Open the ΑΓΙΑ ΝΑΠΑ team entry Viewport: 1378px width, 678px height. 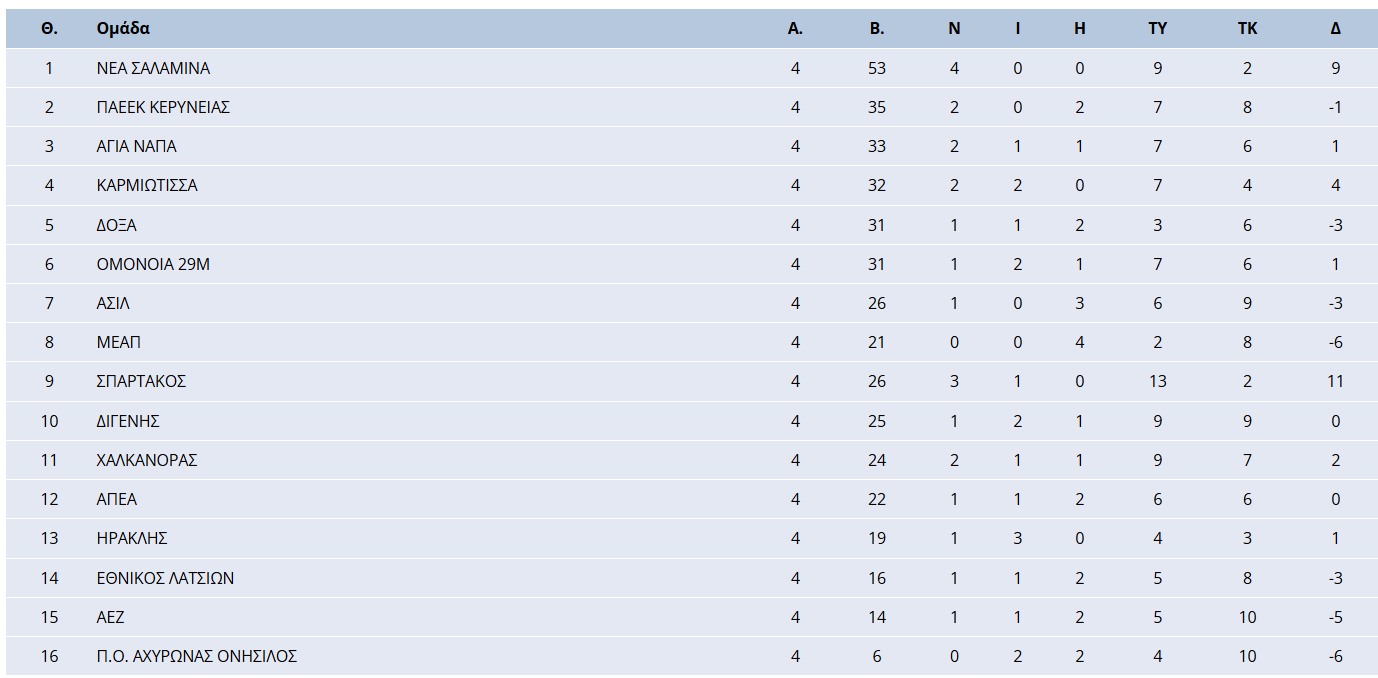pos(136,146)
